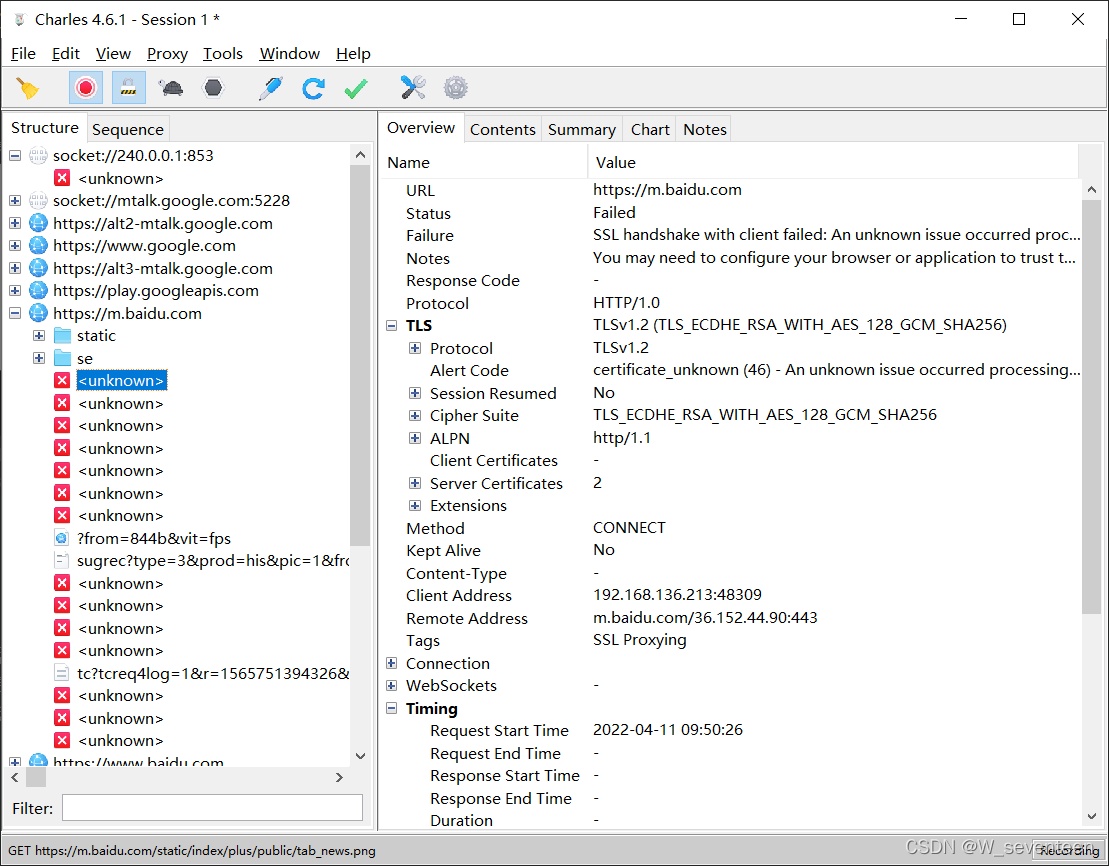Open the Chart tab
This screenshot has width=1109, height=866.
pyautogui.click(x=649, y=129)
